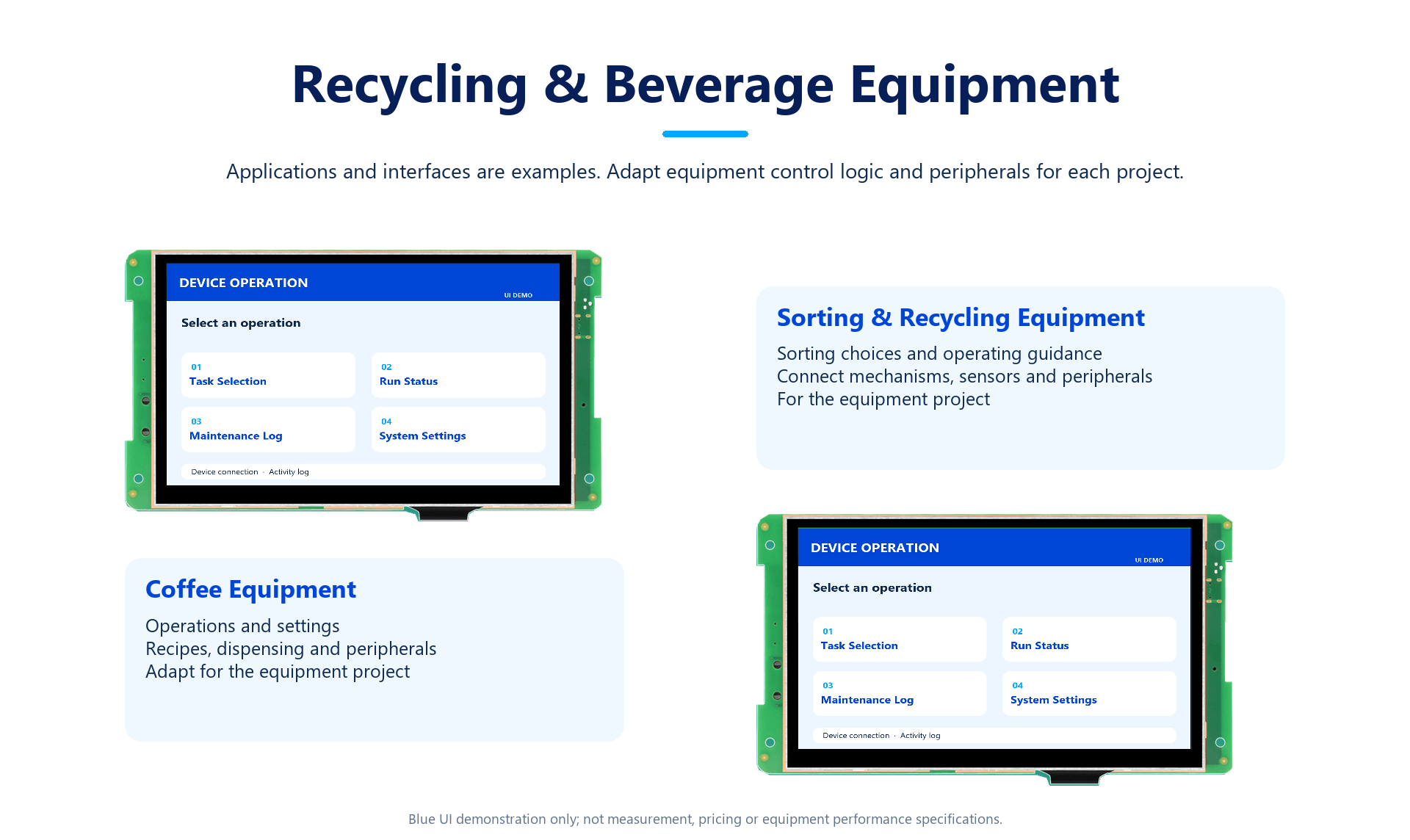Open Maintenance Log on the upper-left display
1410x840 pixels.
268,430
